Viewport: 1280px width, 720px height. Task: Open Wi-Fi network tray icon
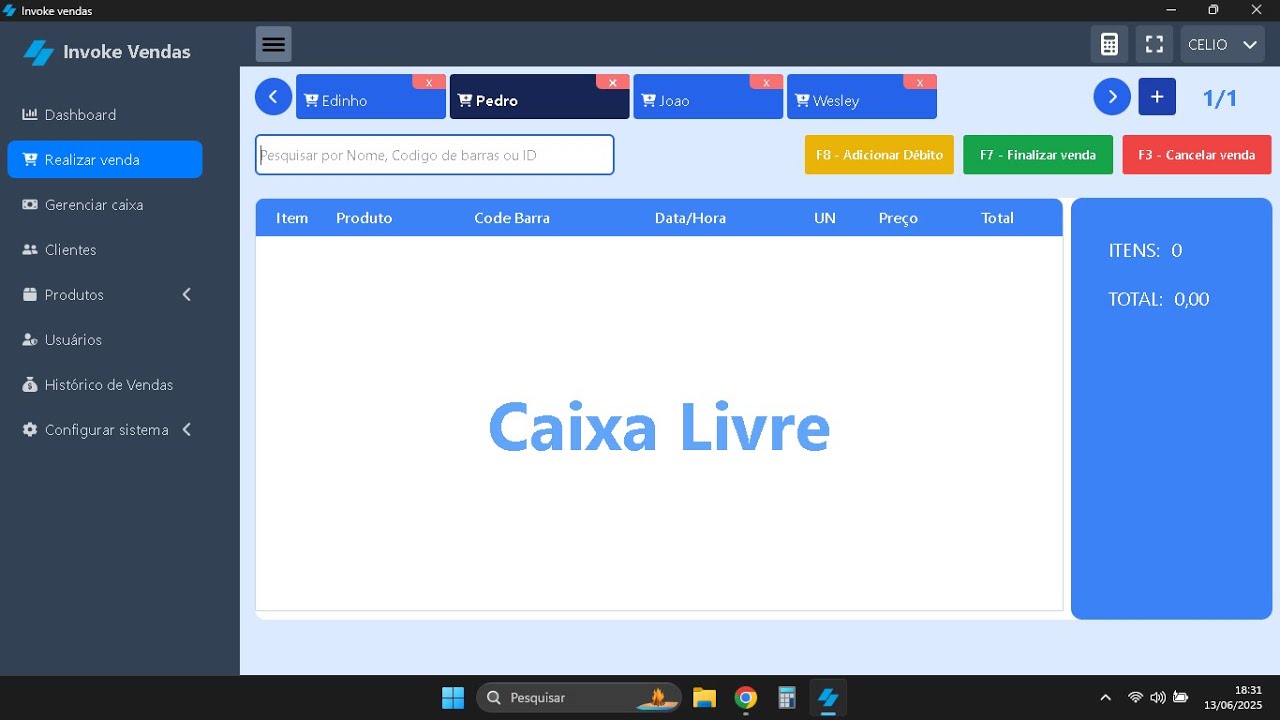click(x=1135, y=698)
